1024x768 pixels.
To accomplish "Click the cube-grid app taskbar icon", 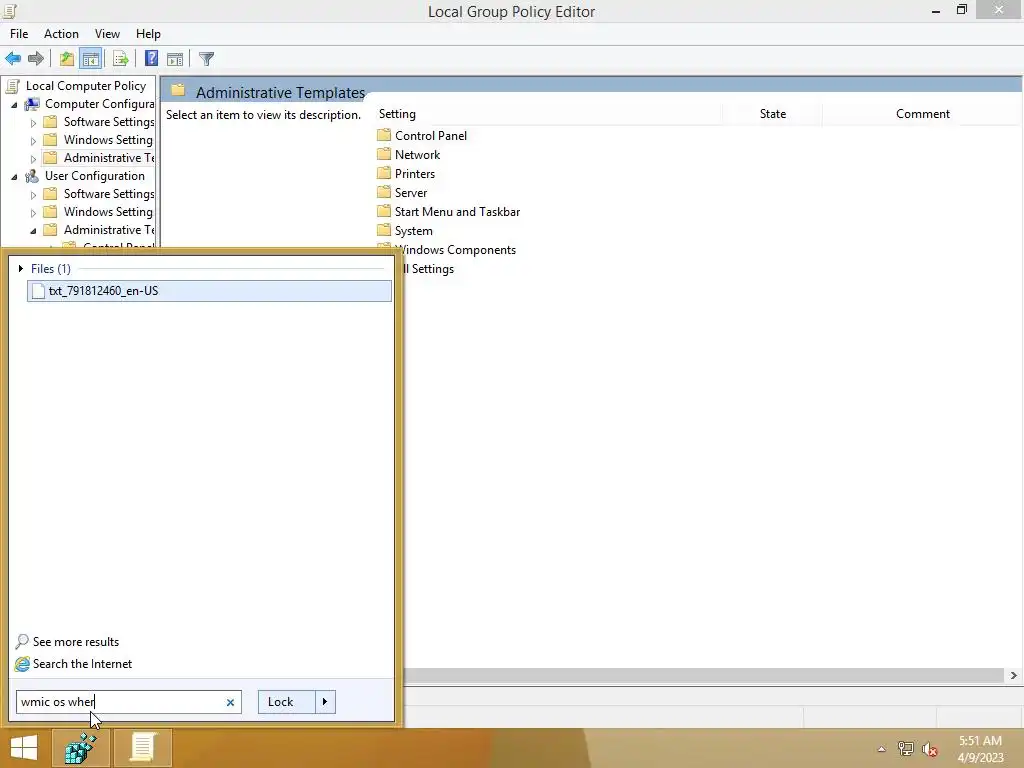I will (80, 748).
